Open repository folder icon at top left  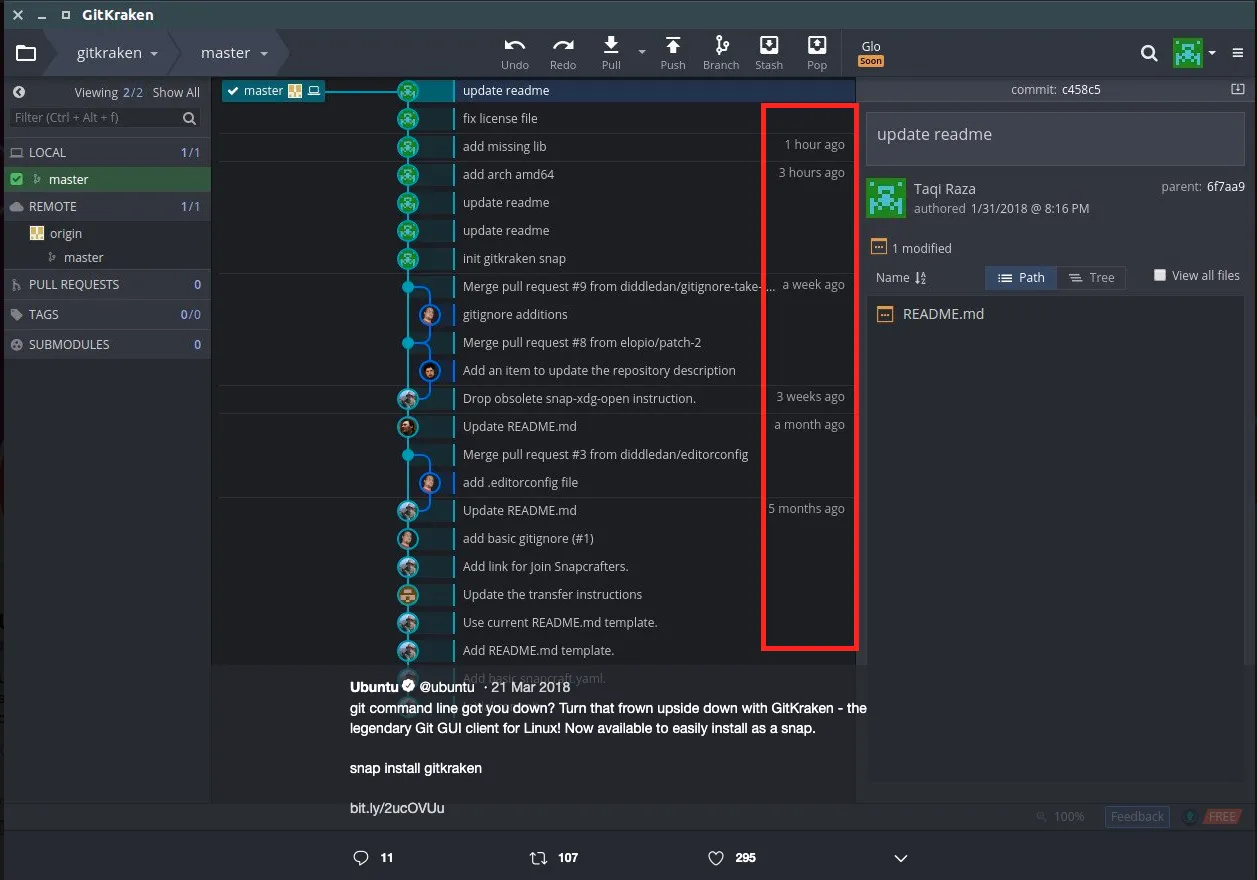coord(26,54)
